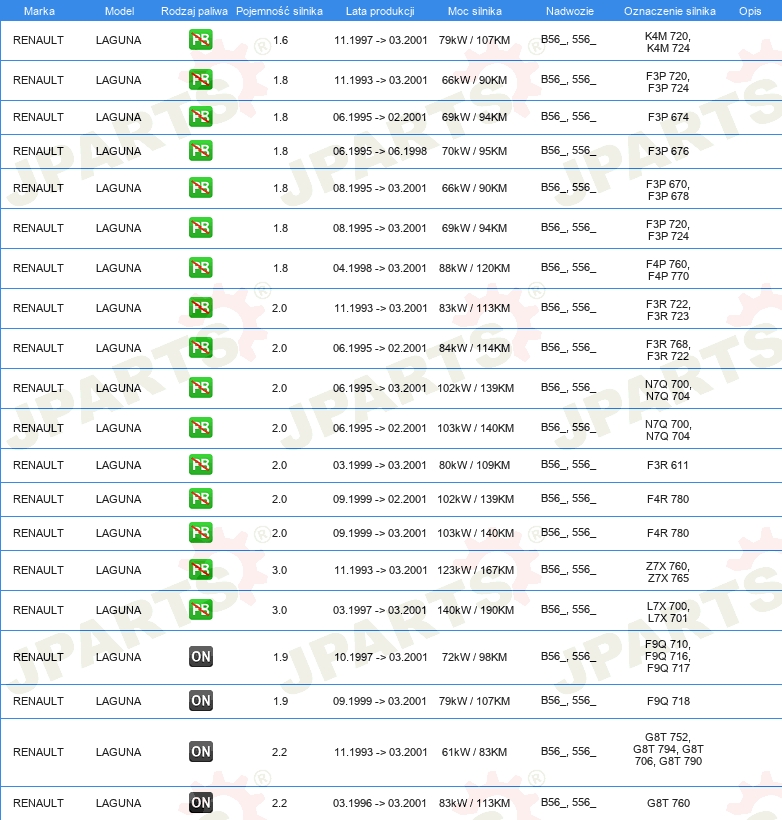
Task: Click the Lata produkcji column header
Action: coord(380,11)
